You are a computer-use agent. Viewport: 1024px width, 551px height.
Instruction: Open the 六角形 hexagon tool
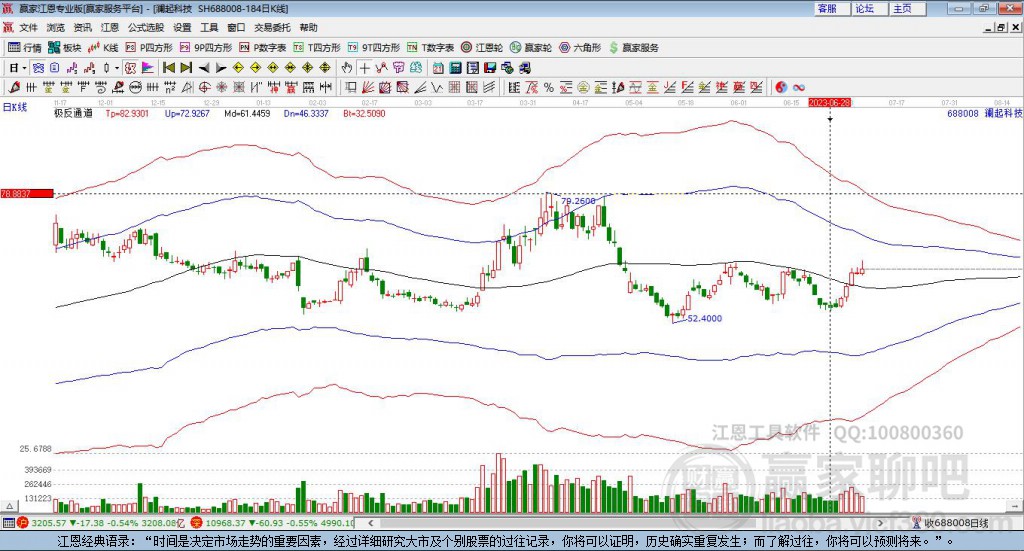coord(580,47)
